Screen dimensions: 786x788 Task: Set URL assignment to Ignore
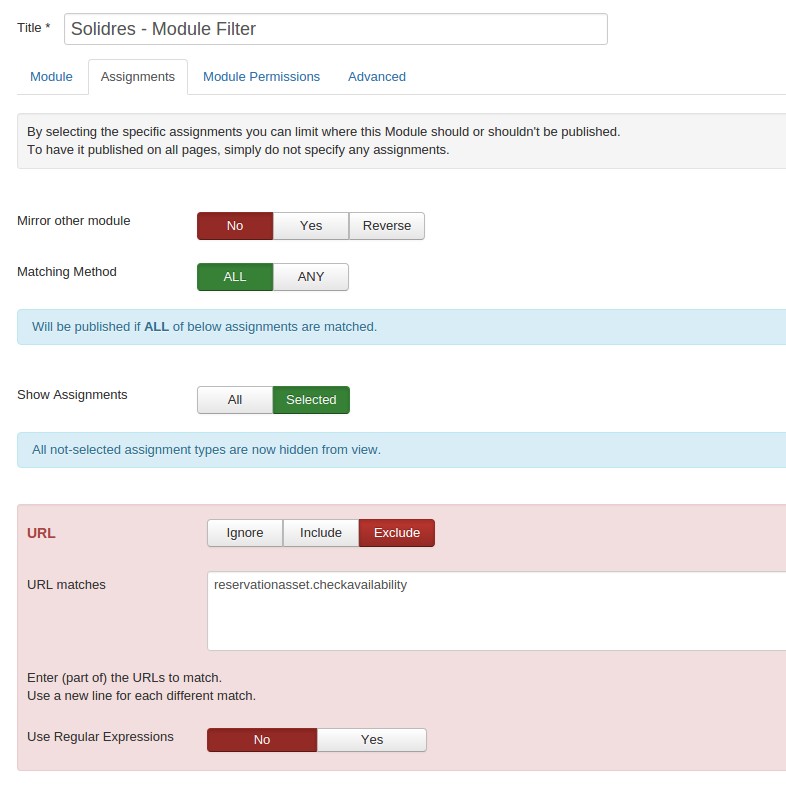pyautogui.click(x=245, y=533)
